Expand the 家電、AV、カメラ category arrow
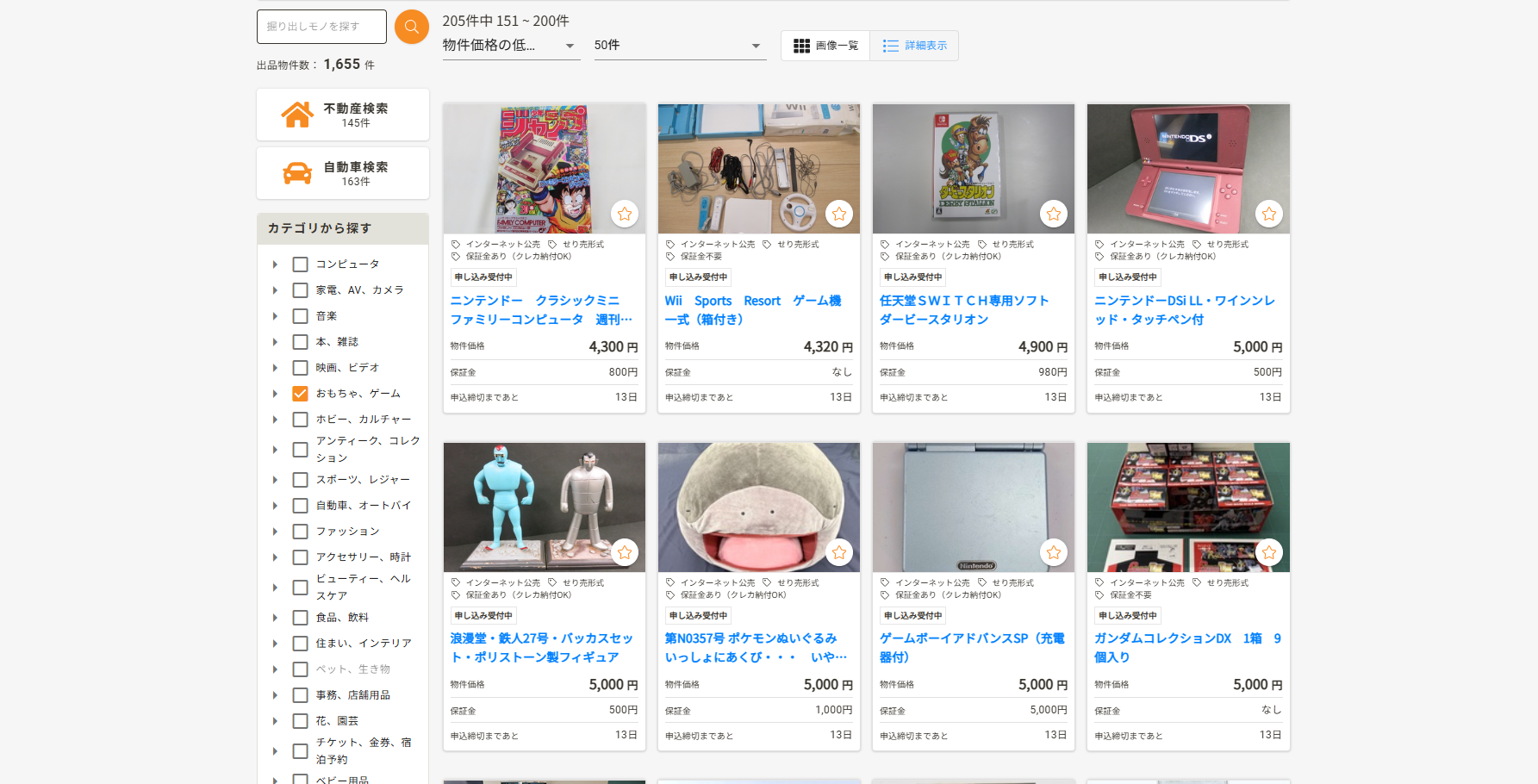This screenshot has height=784, width=1538. pyautogui.click(x=275, y=290)
